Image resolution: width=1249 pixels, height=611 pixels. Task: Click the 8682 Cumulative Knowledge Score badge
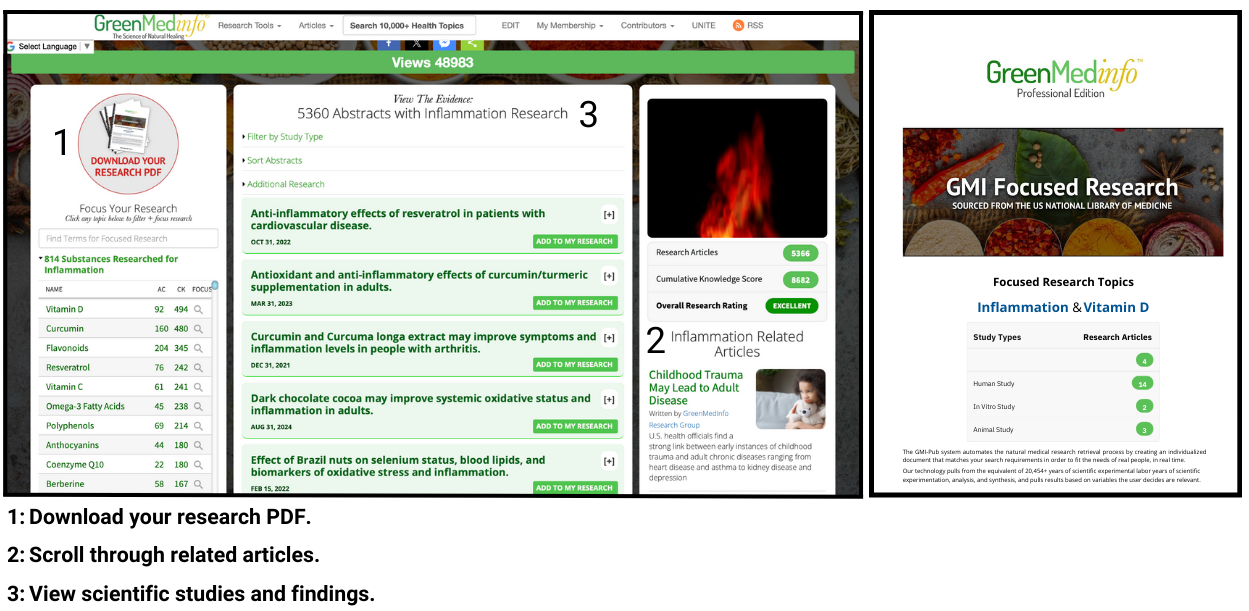click(x=800, y=280)
